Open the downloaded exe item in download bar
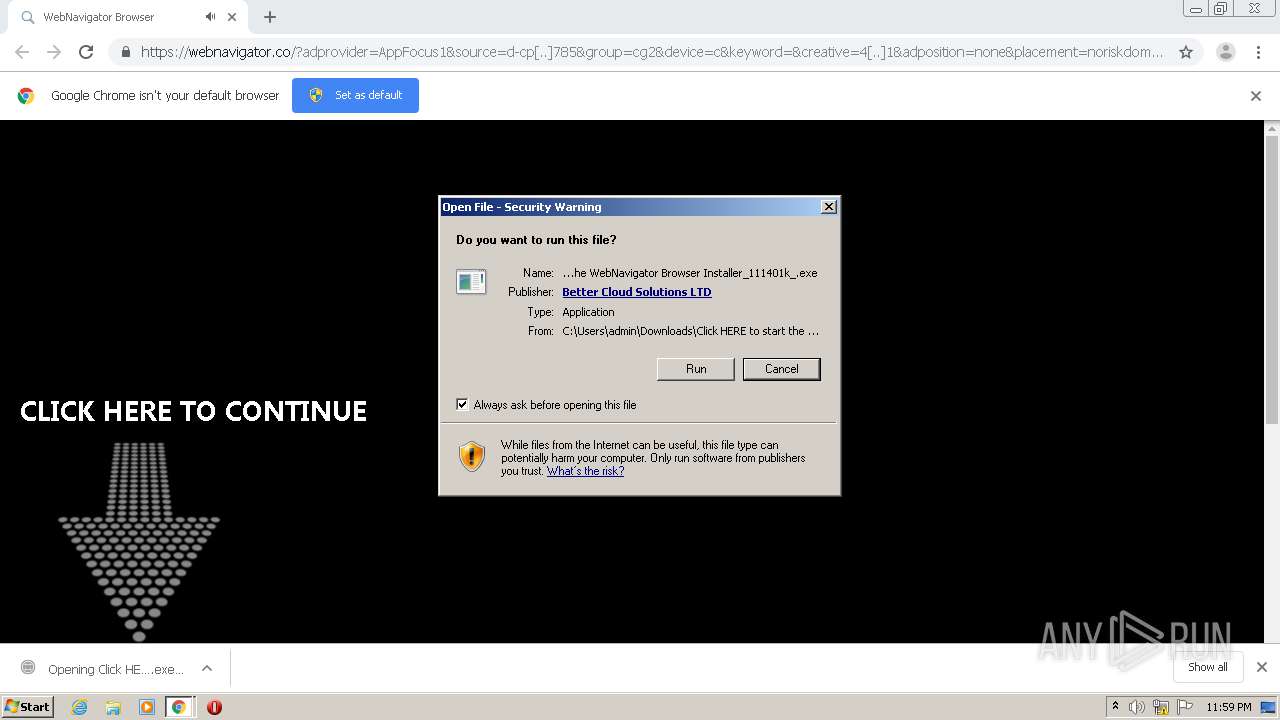 point(104,669)
